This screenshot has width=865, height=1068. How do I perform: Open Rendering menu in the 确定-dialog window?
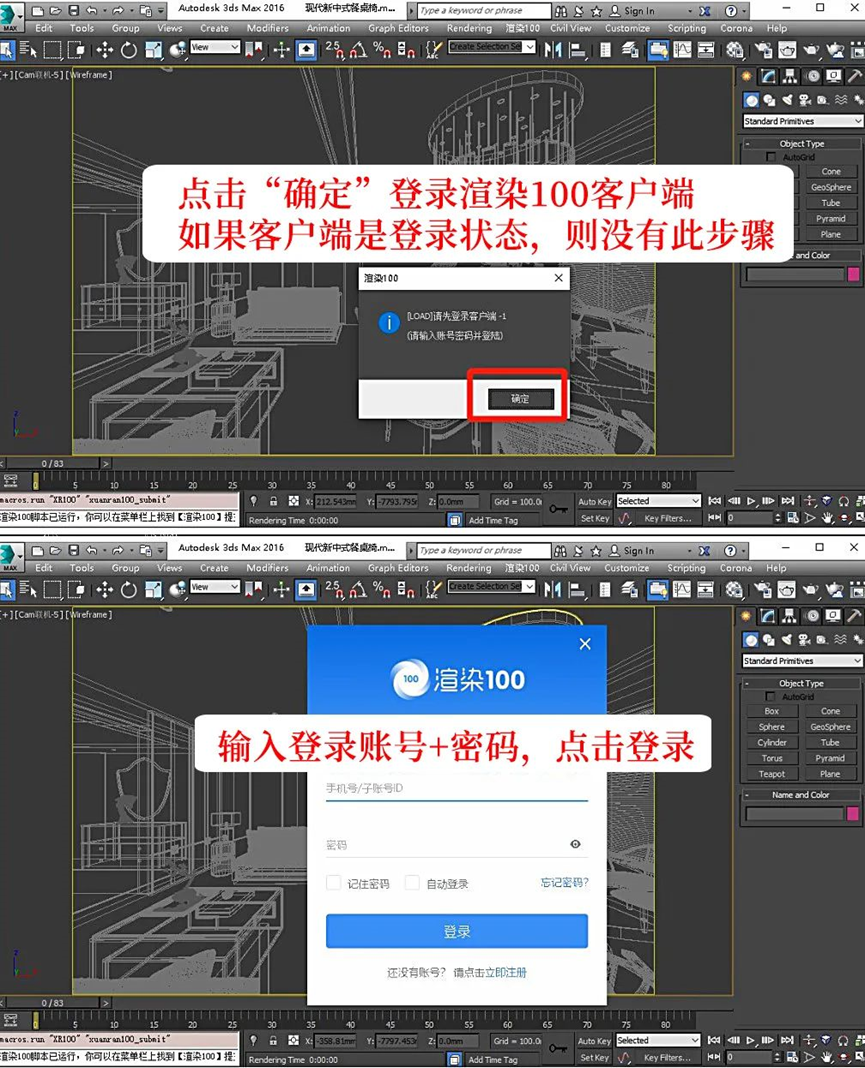pos(469,28)
